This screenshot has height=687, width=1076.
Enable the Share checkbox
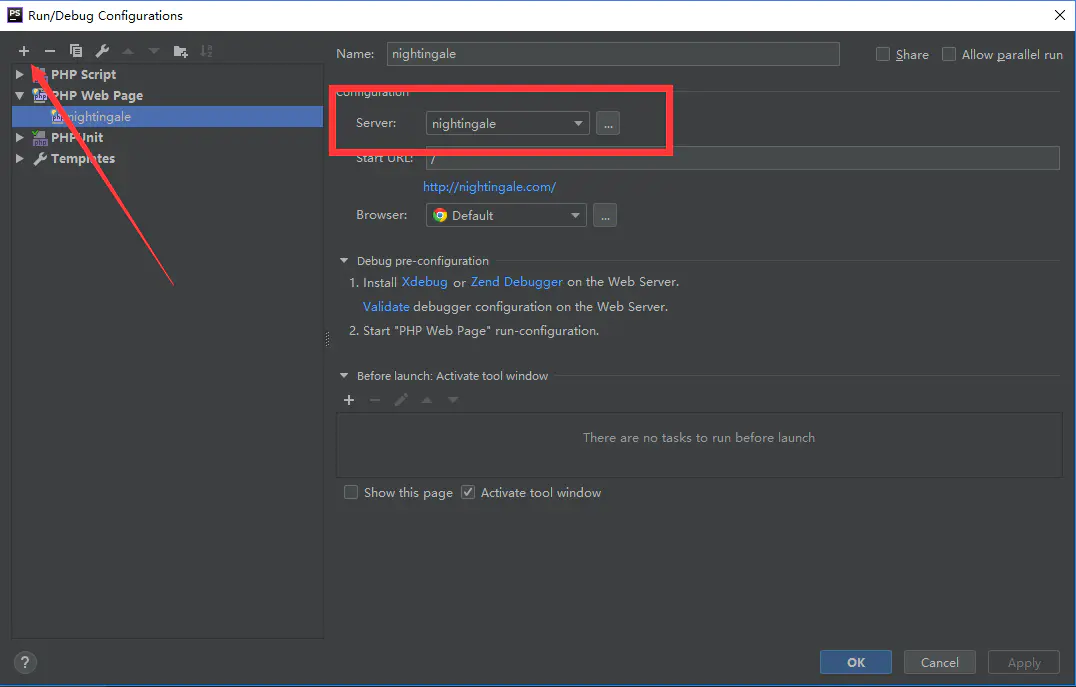pos(883,54)
